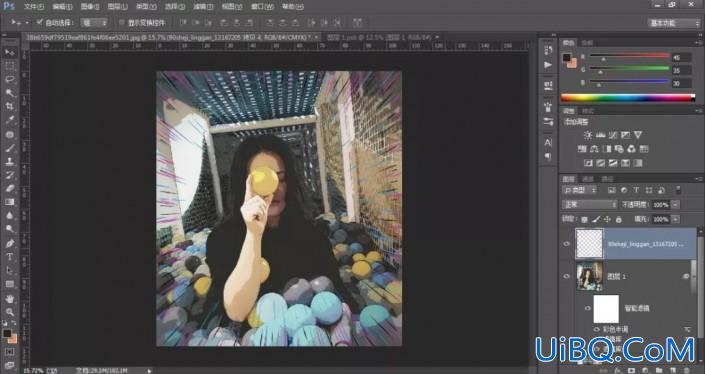Select the Zoom tool

coord(9,312)
